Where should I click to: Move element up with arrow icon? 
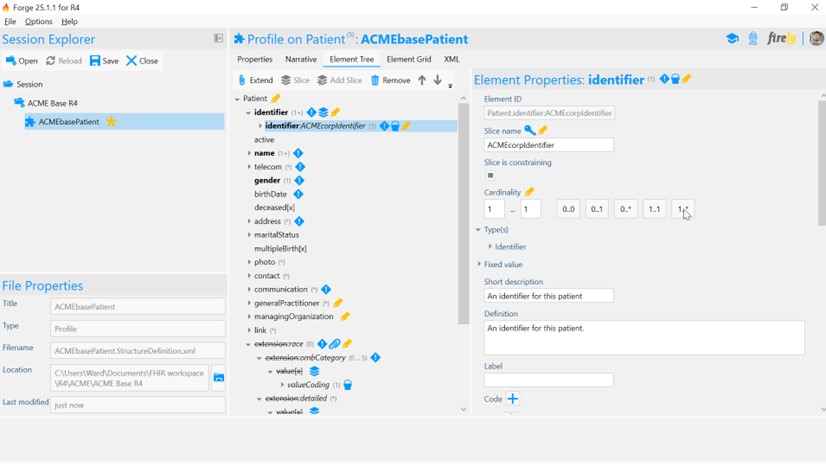pos(422,80)
